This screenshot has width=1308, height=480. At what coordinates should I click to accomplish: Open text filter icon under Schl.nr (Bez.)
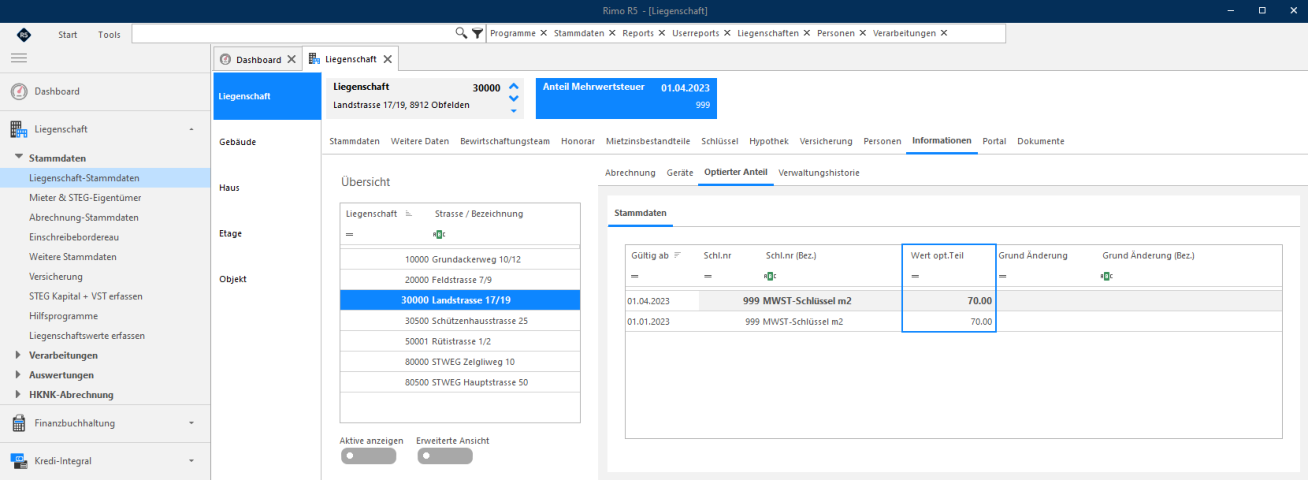[770, 276]
